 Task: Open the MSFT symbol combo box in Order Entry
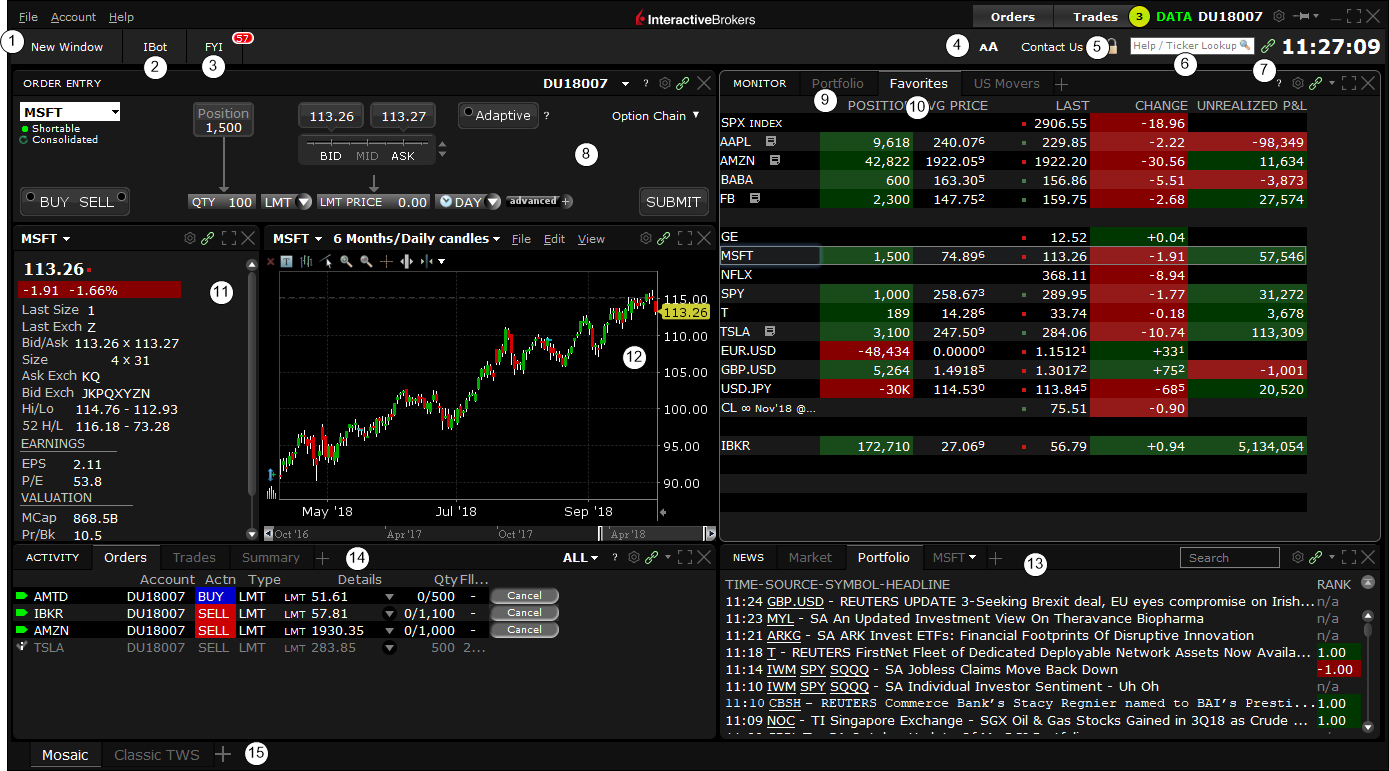(x=70, y=112)
